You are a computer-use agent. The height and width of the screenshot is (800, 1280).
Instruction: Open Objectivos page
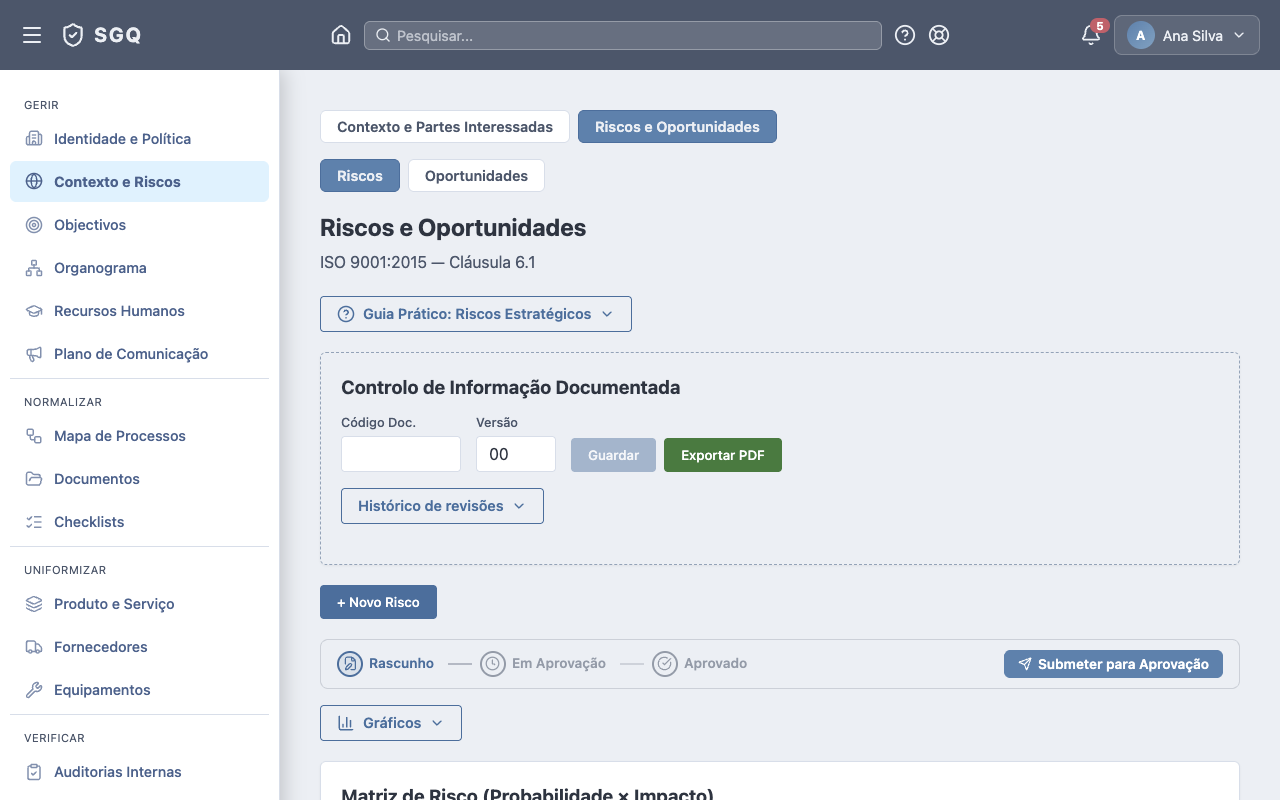tap(139, 225)
